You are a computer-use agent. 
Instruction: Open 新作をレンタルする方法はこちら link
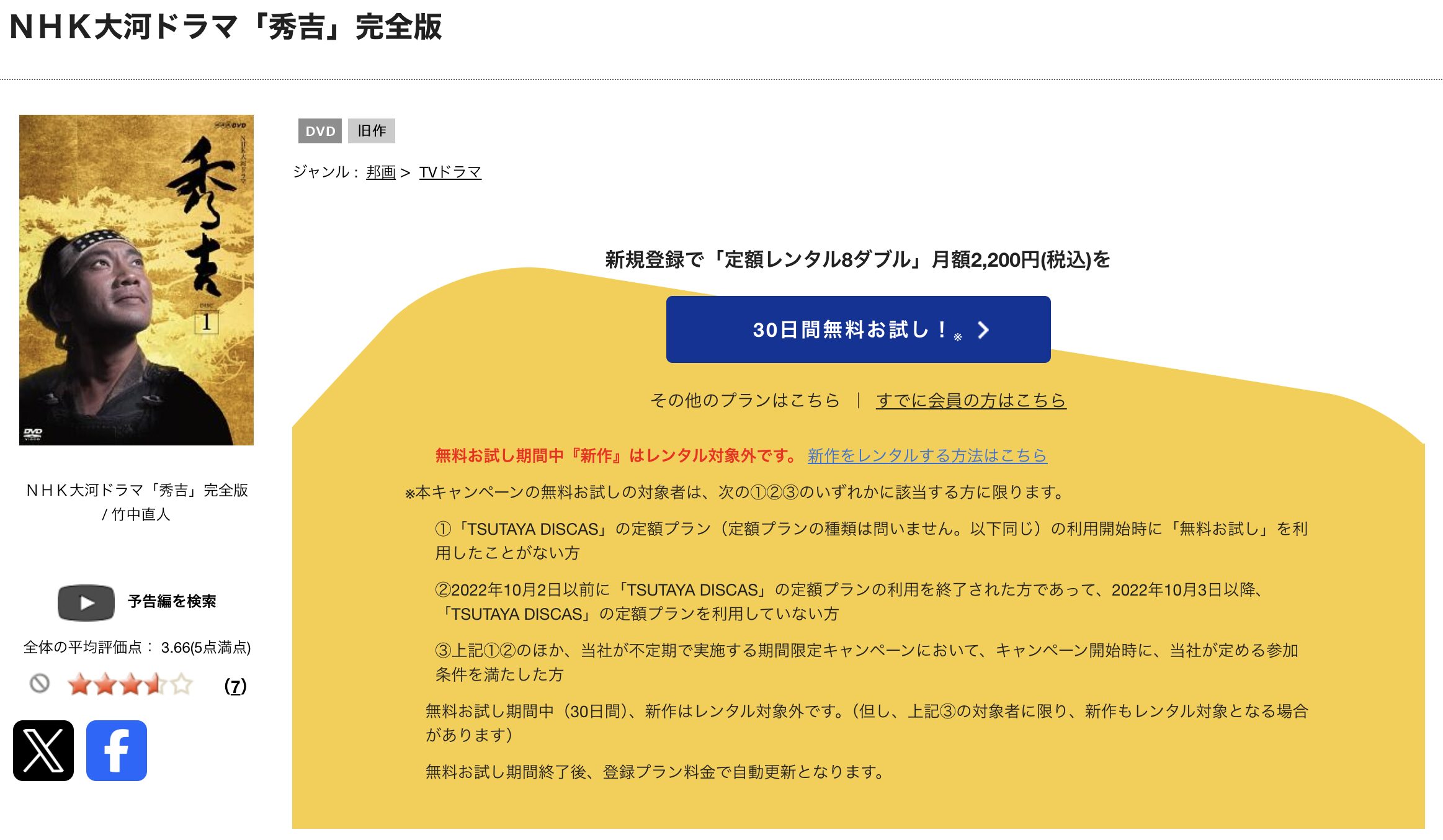[x=927, y=455]
